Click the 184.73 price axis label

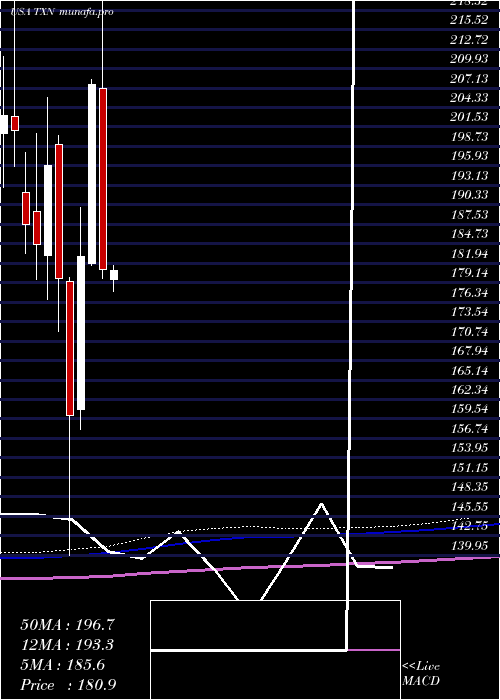click(x=469, y=234)
